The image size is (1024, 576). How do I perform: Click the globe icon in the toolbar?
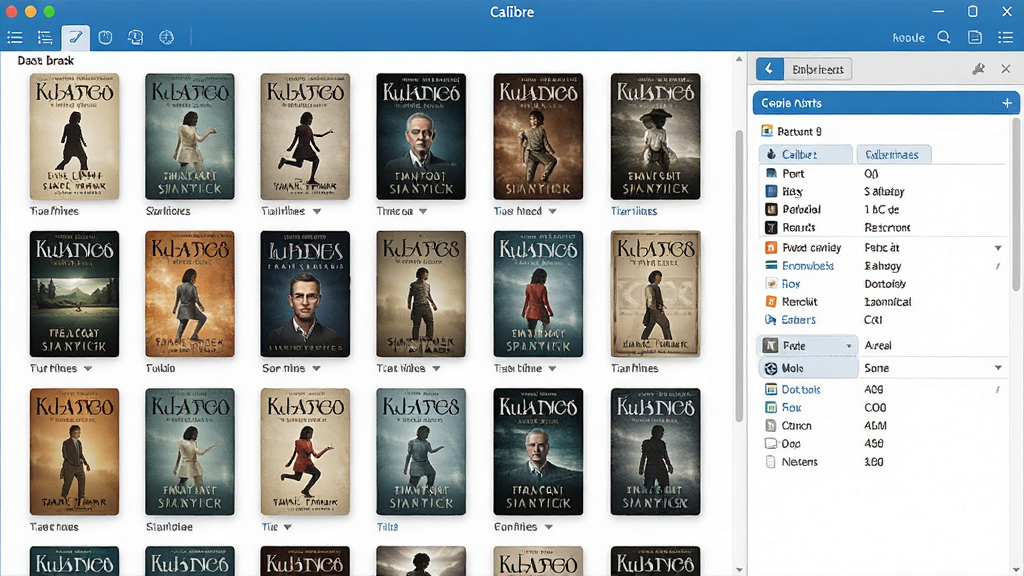167,38
